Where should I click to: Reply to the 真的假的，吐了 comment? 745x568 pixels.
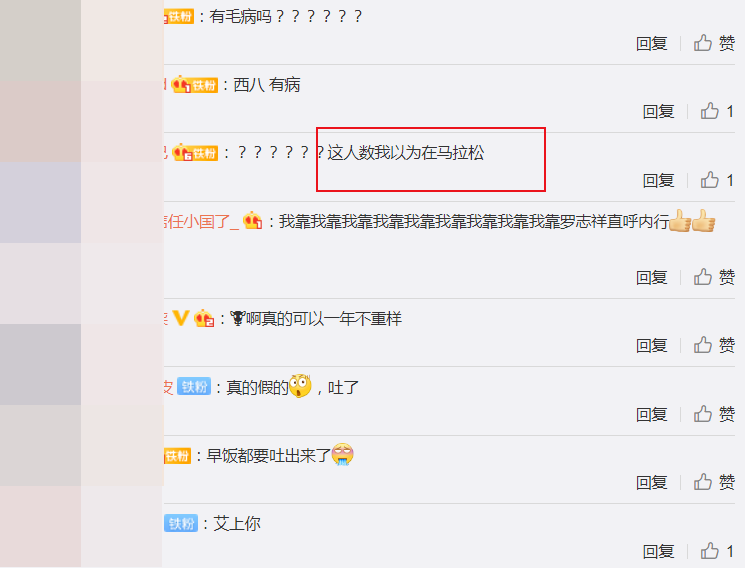[652, 414]
